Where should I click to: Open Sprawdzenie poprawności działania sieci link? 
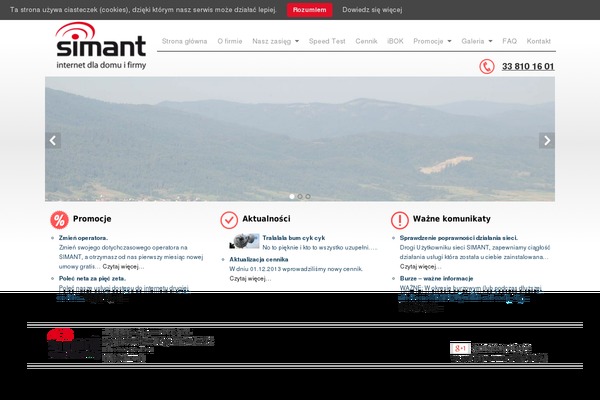pyautogui.click(x=458, y=238)
